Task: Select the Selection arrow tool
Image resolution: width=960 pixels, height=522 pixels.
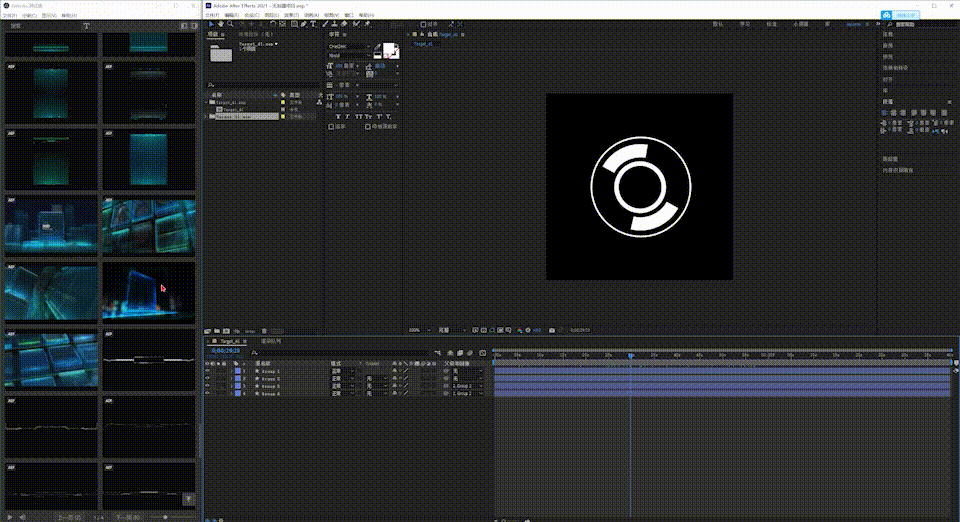Action: click(210, 23)
